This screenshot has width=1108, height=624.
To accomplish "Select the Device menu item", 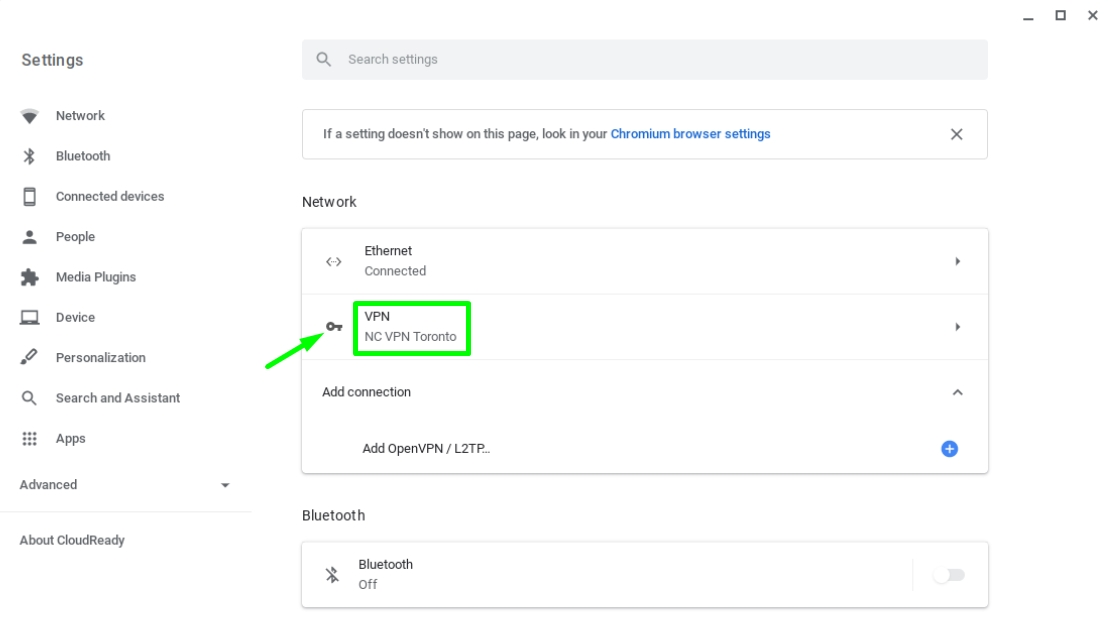I will click(75, 317).
